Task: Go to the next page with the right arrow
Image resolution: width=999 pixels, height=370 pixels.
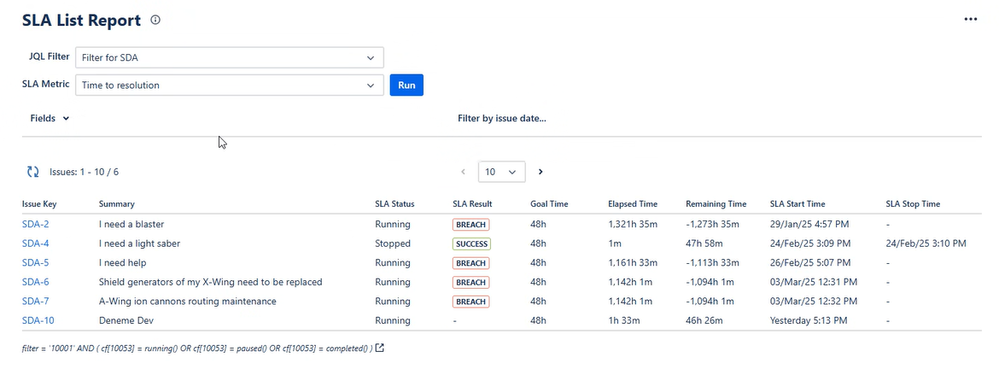Action: pyautogui.click(x=540, y=172)
